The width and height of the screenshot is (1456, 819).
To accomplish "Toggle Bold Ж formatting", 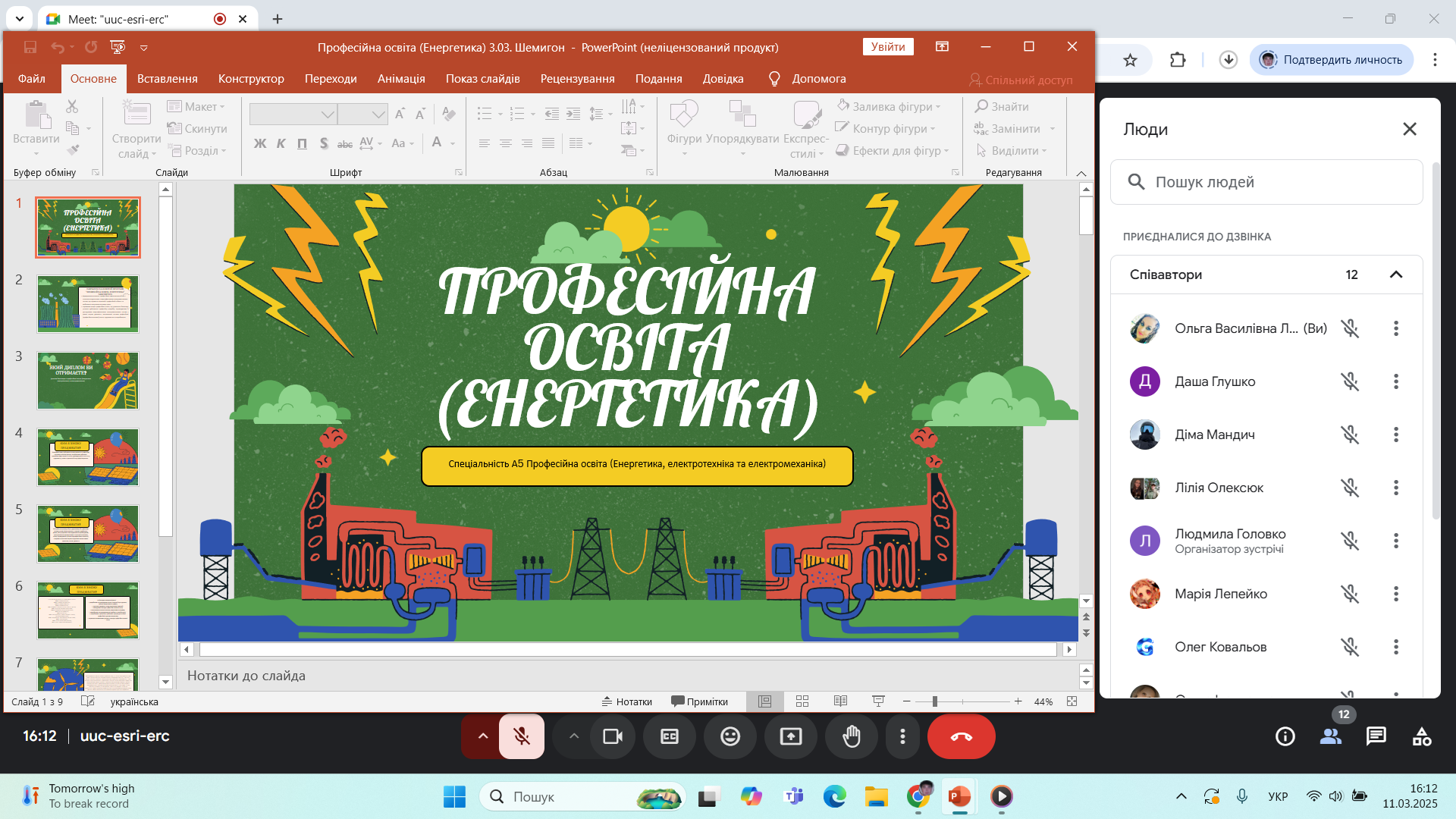I will pos(260,143).
